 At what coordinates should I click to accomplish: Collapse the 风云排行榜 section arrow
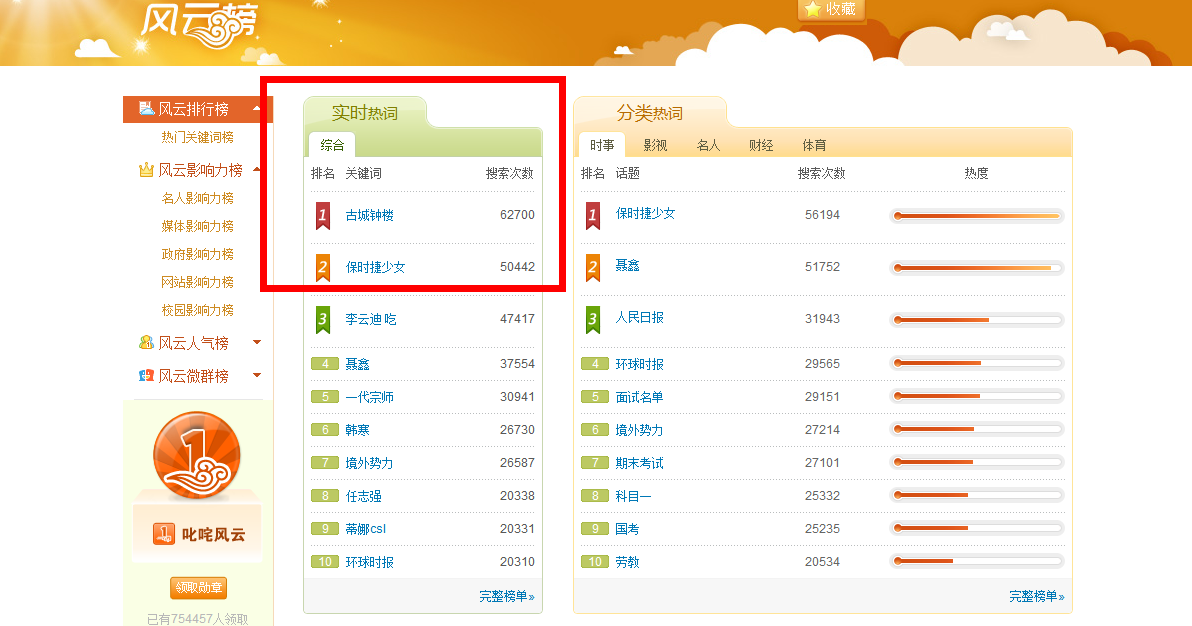point(257,109)
